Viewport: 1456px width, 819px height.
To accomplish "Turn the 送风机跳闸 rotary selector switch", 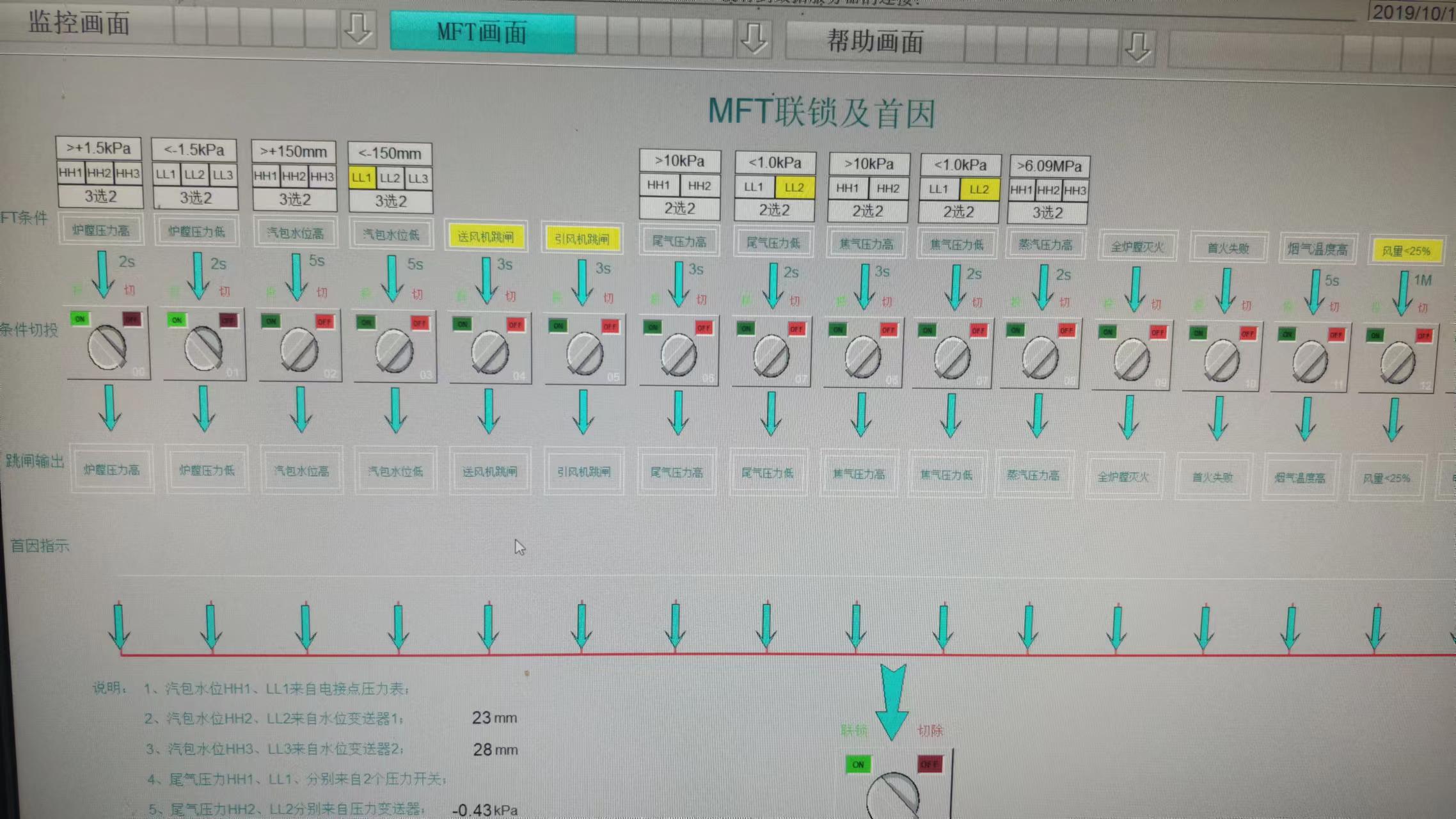I will click(489, 353).
